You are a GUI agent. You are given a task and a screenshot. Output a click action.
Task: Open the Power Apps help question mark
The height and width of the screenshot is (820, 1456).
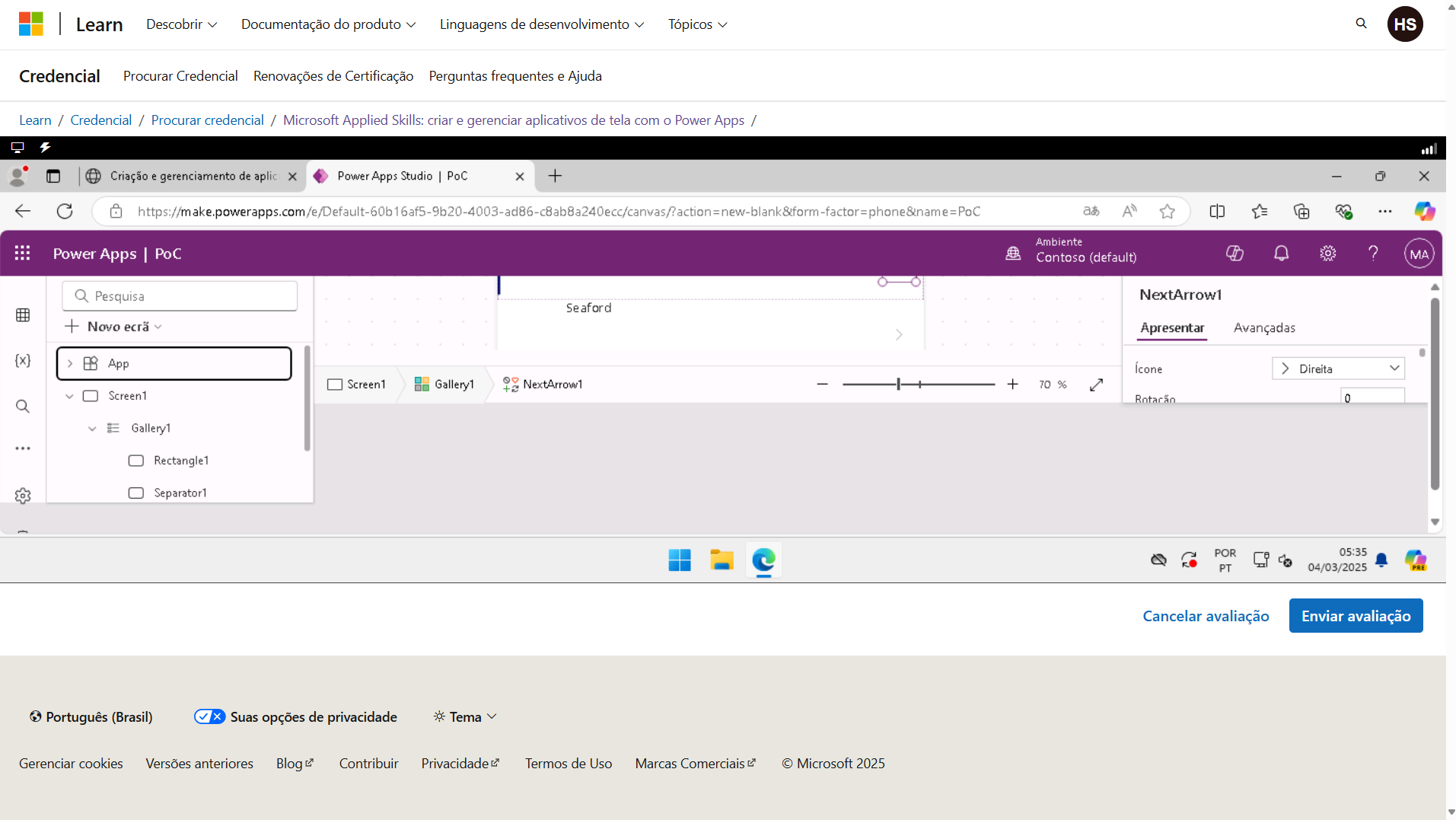pyautogui.click(x=1373, y=254)
